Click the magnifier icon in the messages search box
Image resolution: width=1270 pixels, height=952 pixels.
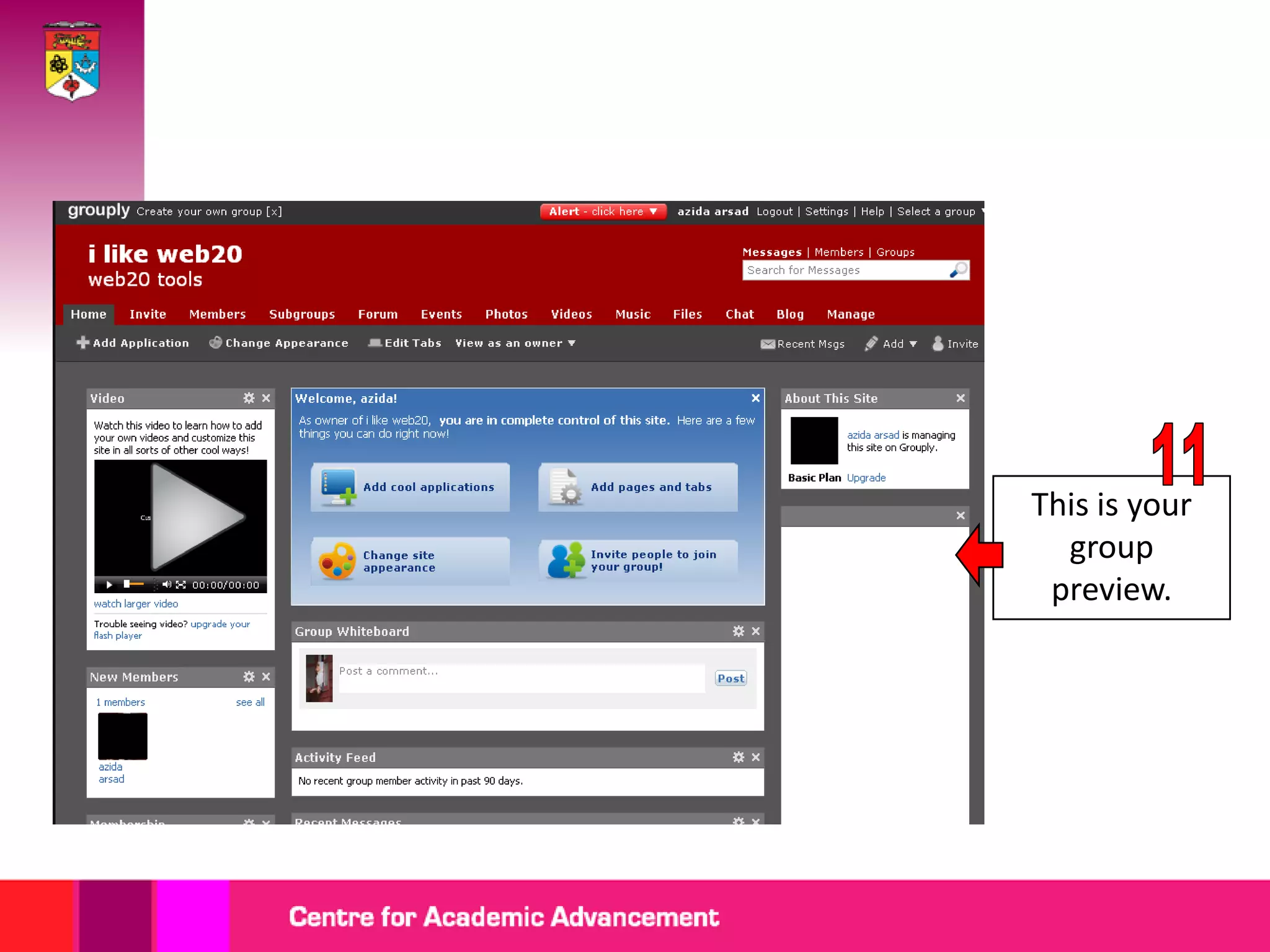tap(958, 270)
